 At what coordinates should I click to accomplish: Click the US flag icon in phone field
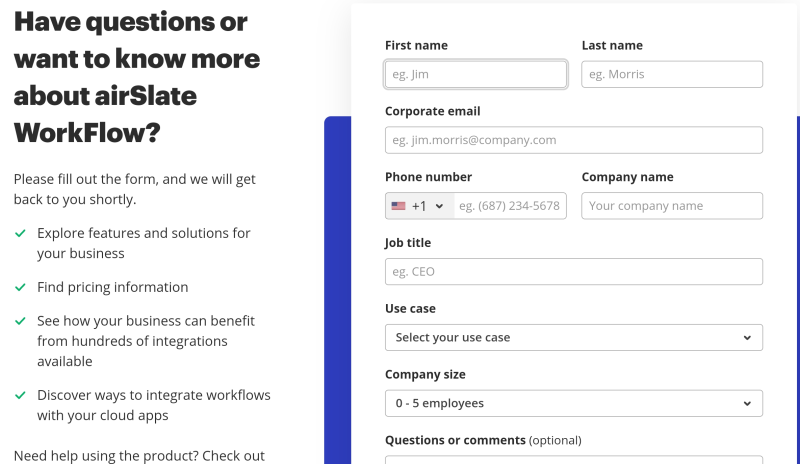[x=398, y=206]
